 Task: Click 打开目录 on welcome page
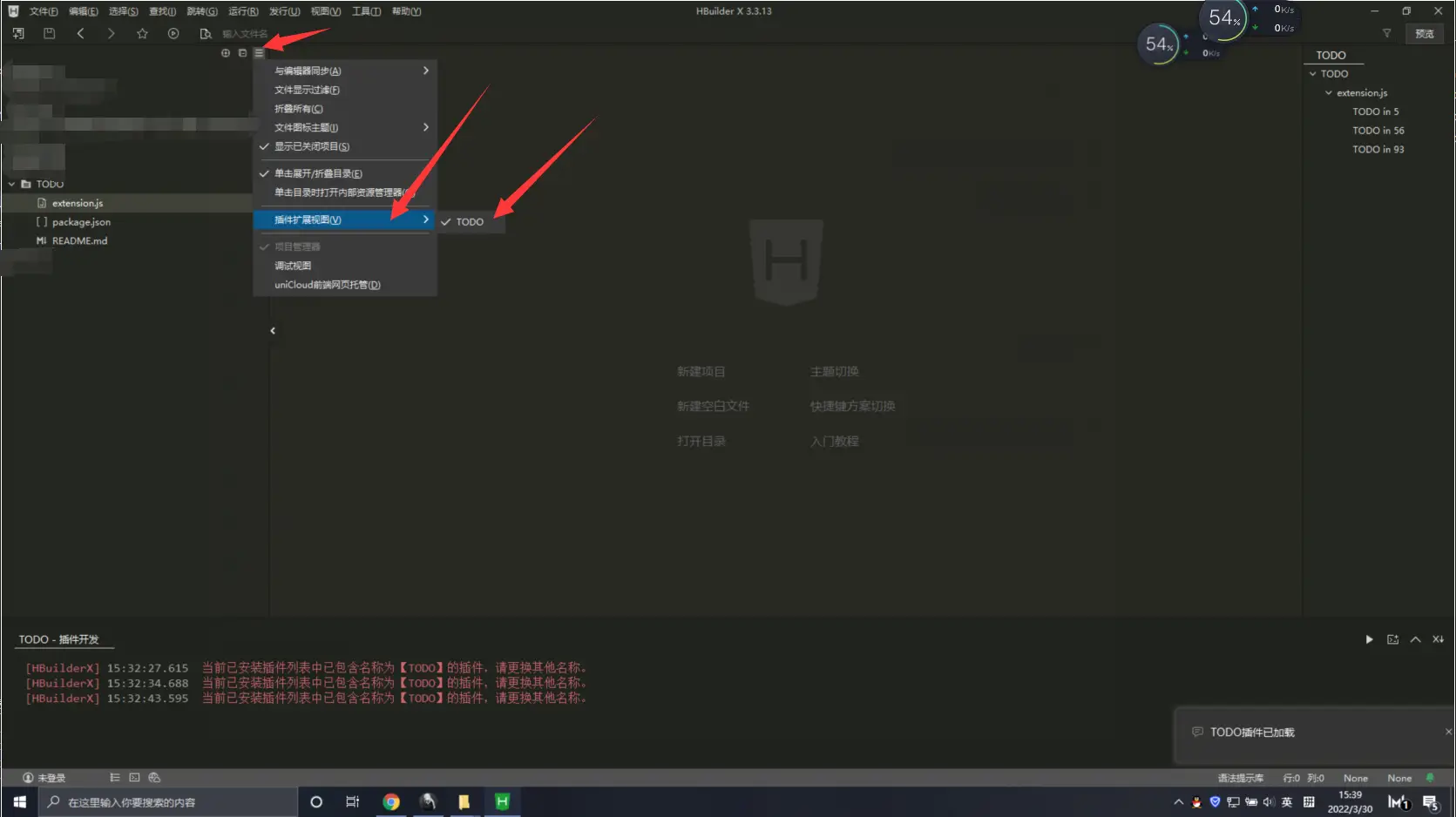click(x=701, y=442)
